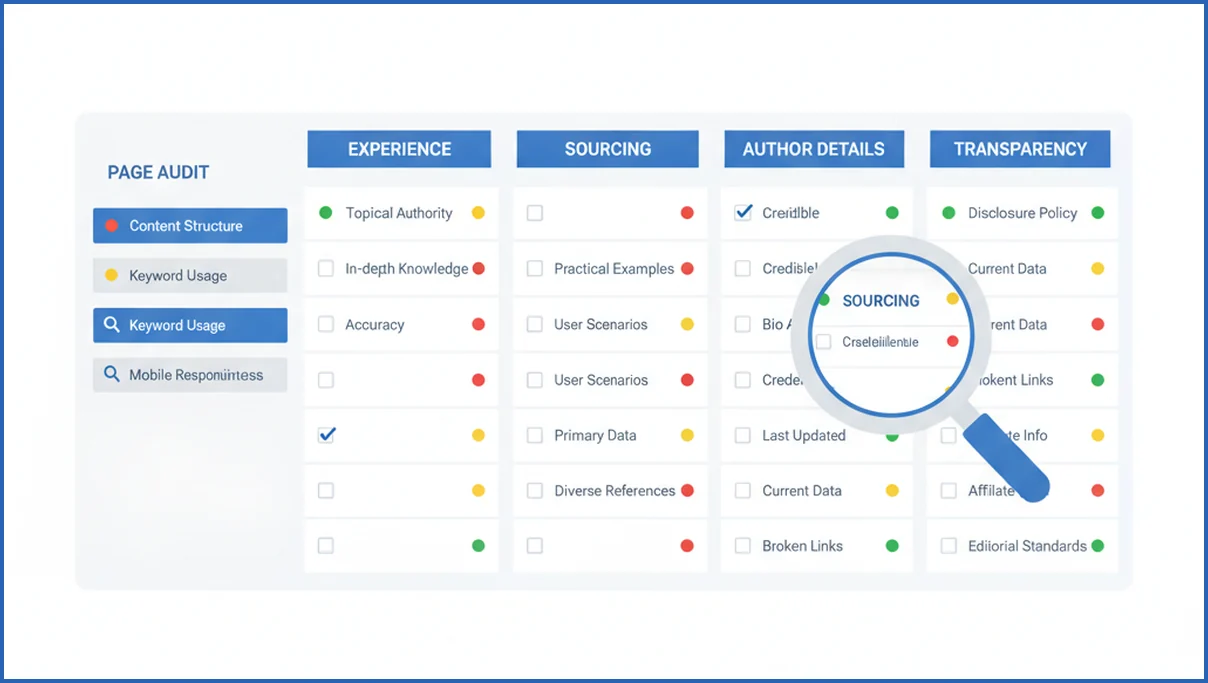The width and height of the screenshot is (1208, 683).
Task: Uncheck the checked box in Experience column
Action: (x=326, y=435)
